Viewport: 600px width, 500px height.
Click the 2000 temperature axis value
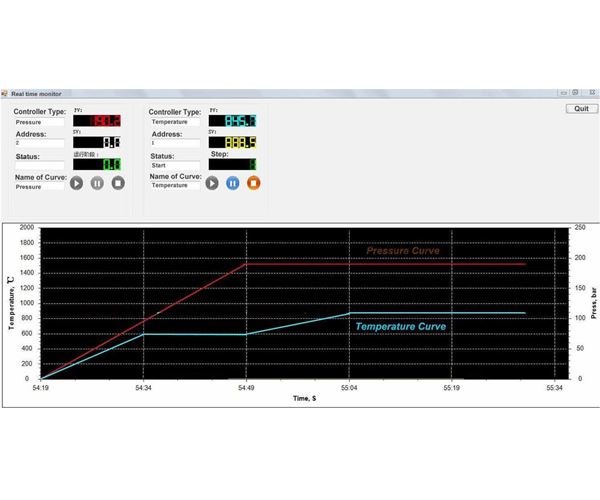pos(27,227)
